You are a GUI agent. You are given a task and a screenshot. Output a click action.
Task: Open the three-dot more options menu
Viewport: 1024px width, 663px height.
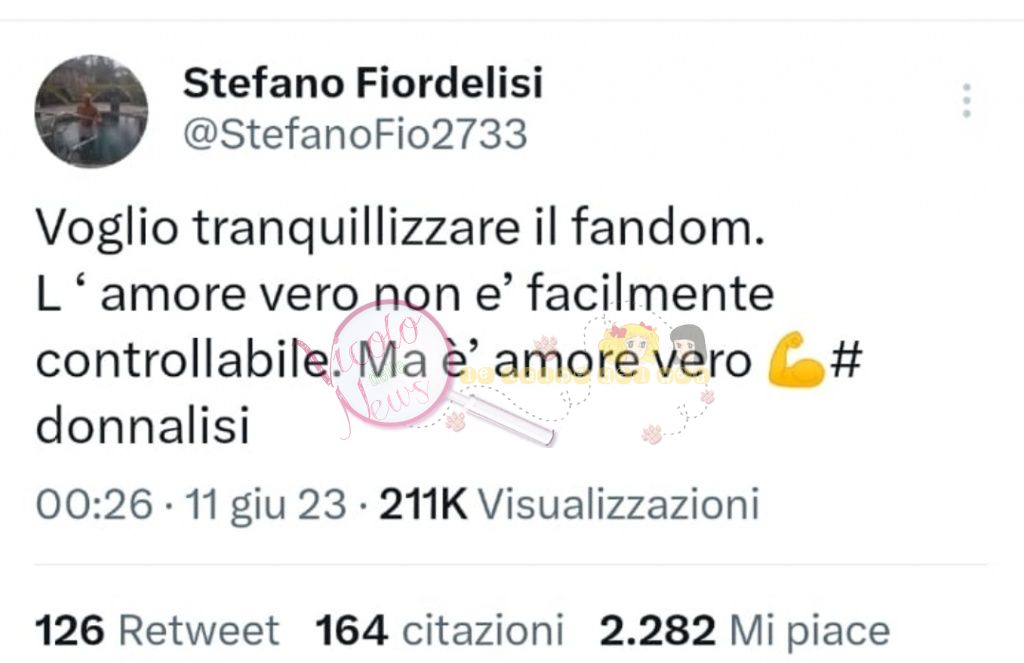pos(967,101)
